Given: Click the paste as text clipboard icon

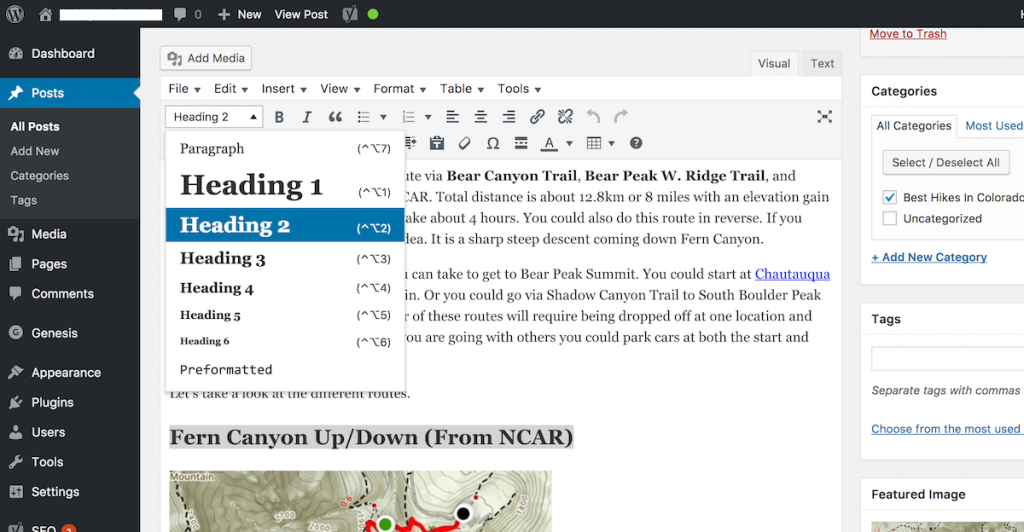Looking at the screenshot, I should point(437,143).
